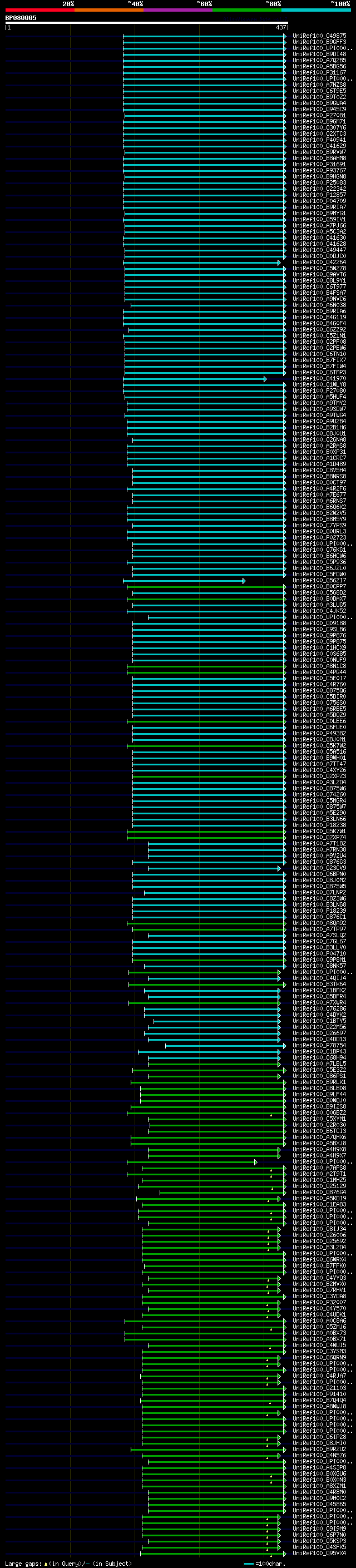The width and height of the screenshot is (356, 1568).
Task: Open hit UniRef100_P93767
Action: [319, 170]
